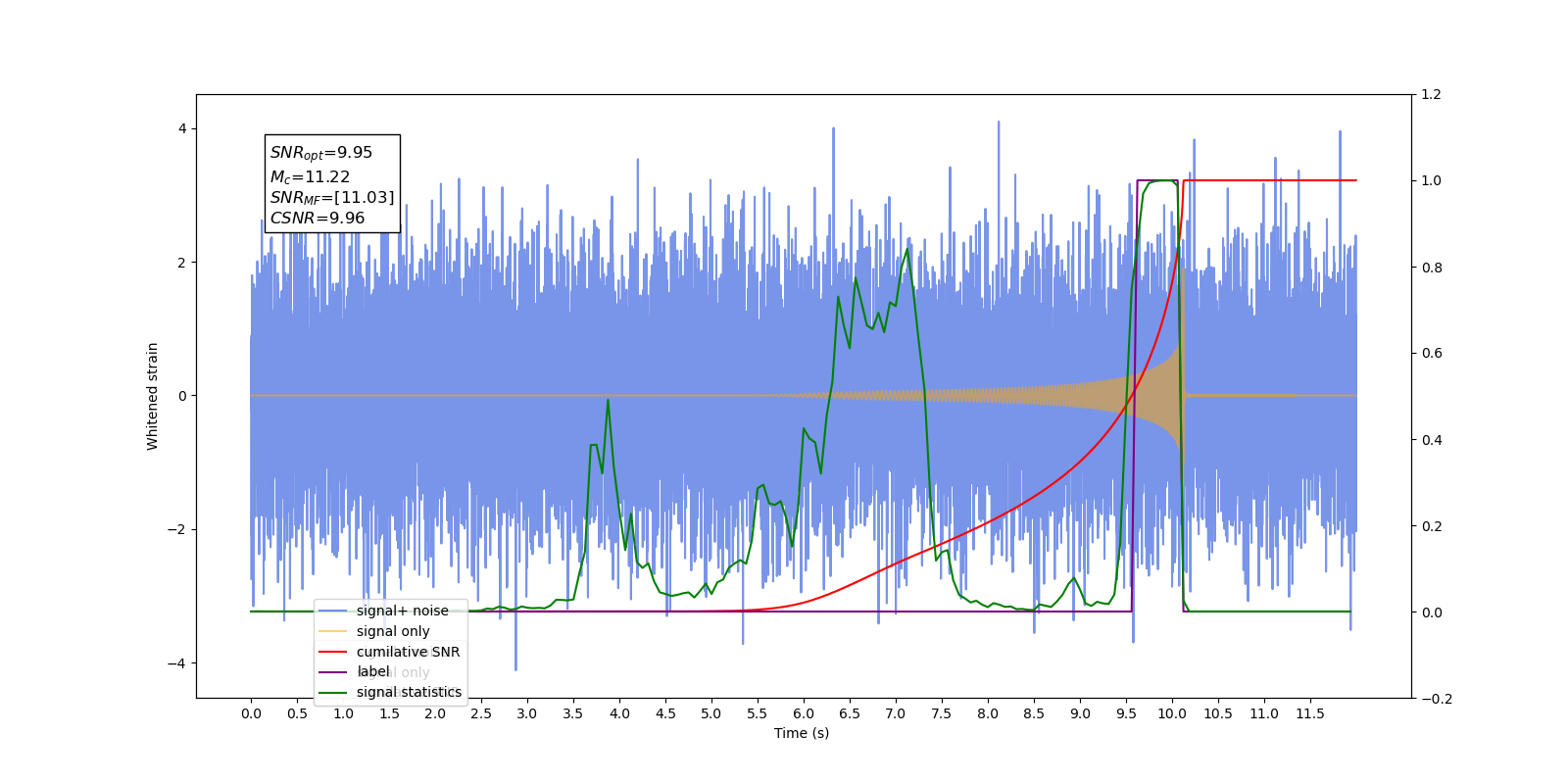
Task: Select the "label" legend entry text
Action: pos(373,671)
